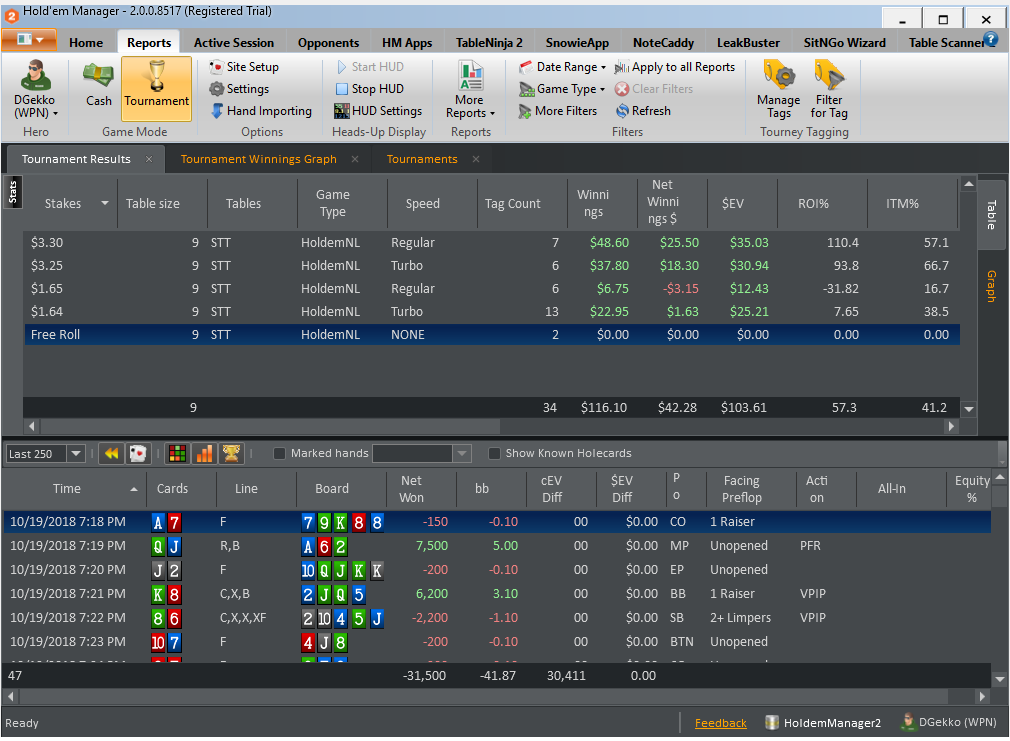Expand the Last 250 dropdown
Viewport: 1010px width, 741px height.
76,454
